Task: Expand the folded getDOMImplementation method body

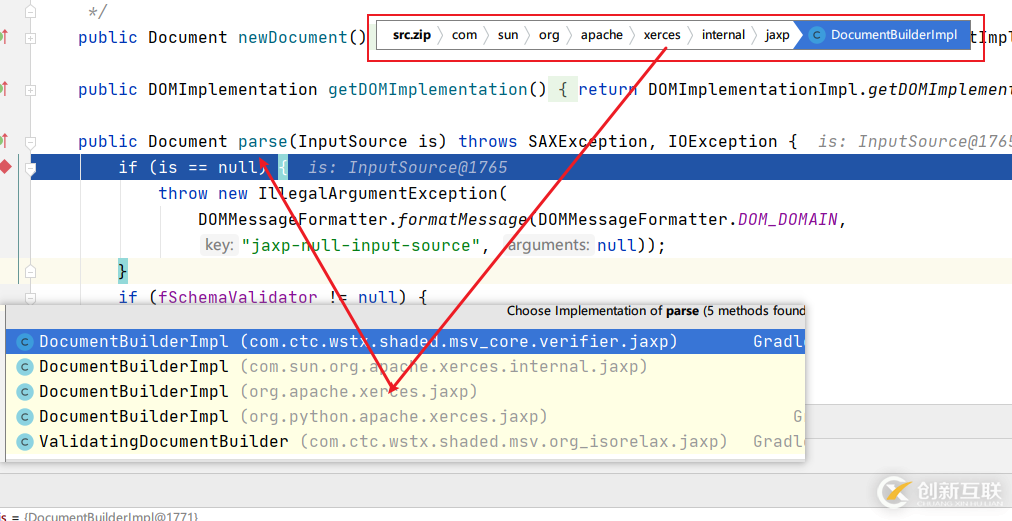Action: click(31, 90)
